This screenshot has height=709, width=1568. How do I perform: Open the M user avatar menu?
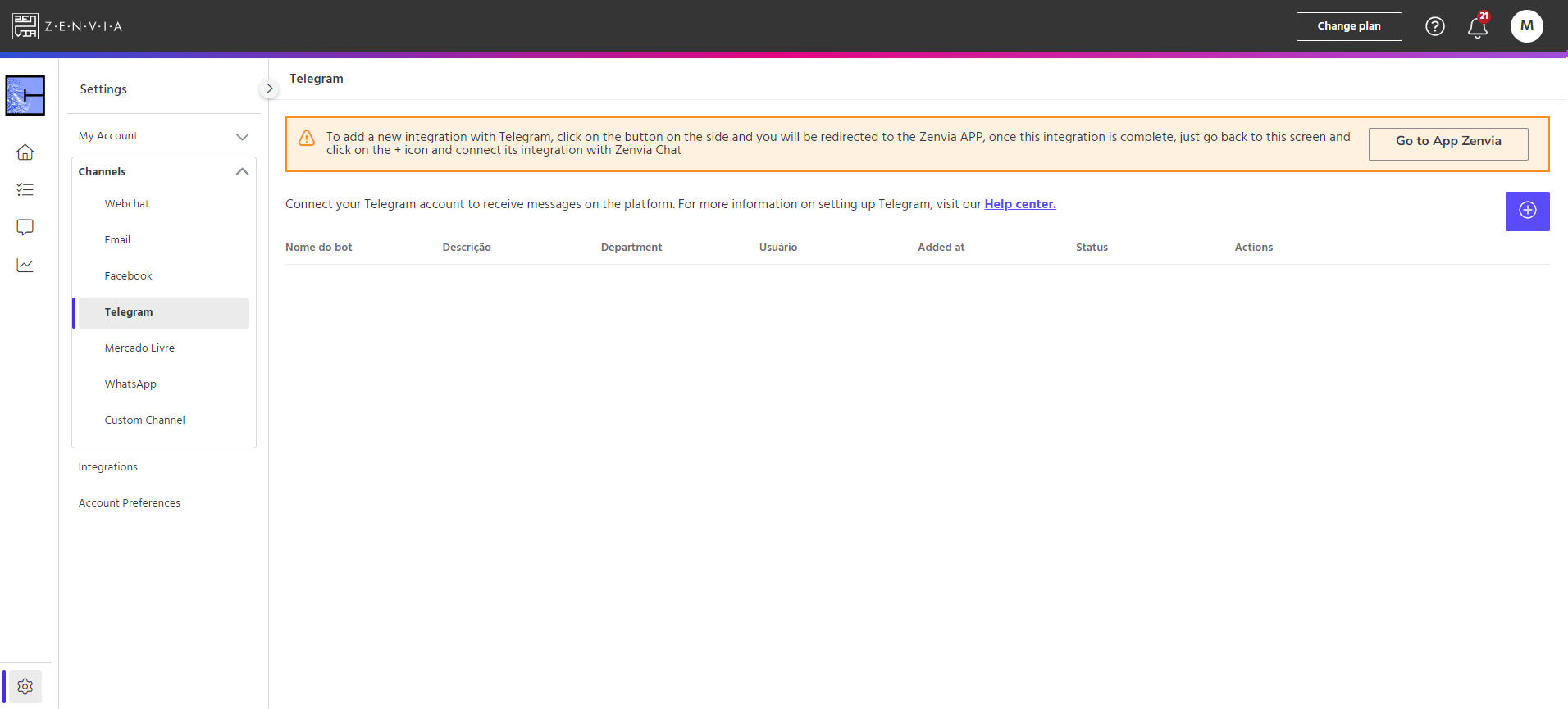pos(1526,26)
